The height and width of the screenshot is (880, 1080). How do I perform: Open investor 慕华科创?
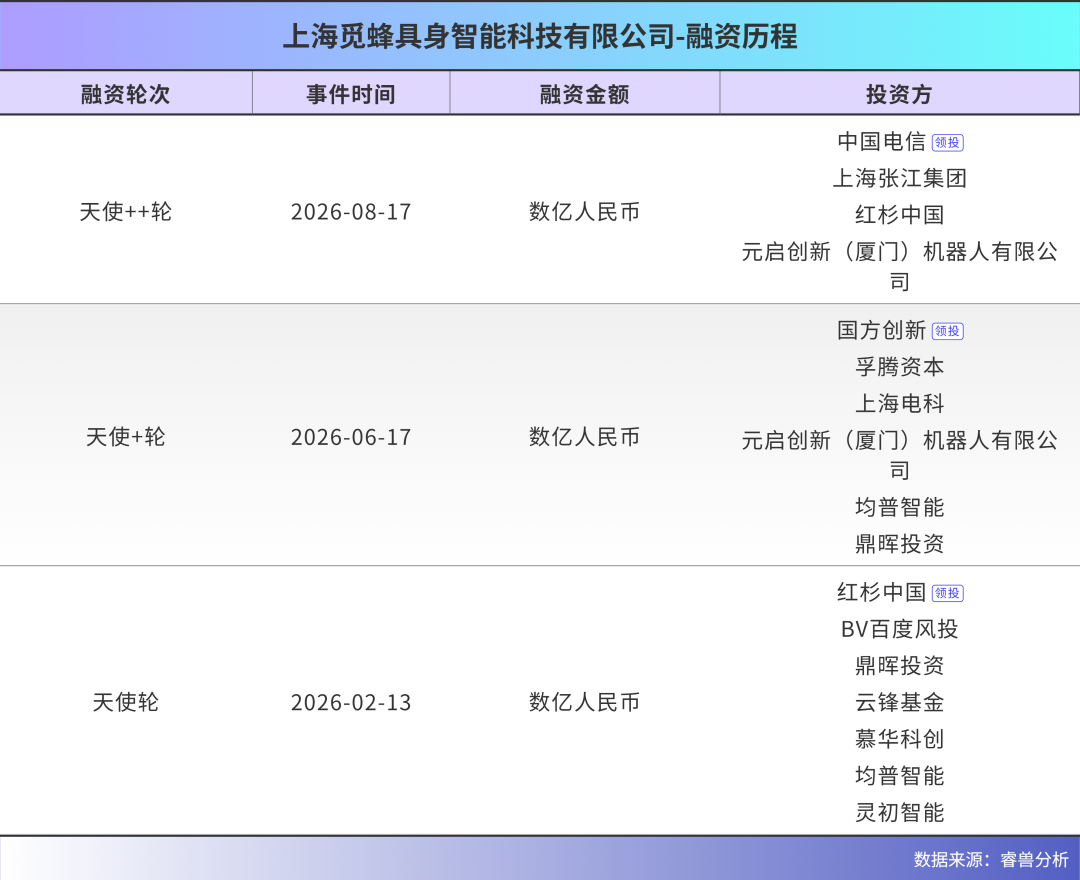coord(899,739)
